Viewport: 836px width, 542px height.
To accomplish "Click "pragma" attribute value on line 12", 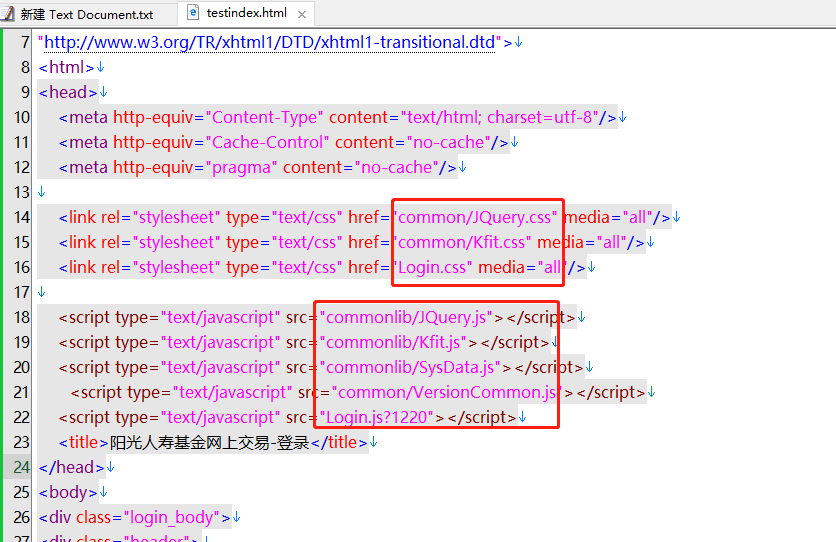I will (x=242, y=167).
